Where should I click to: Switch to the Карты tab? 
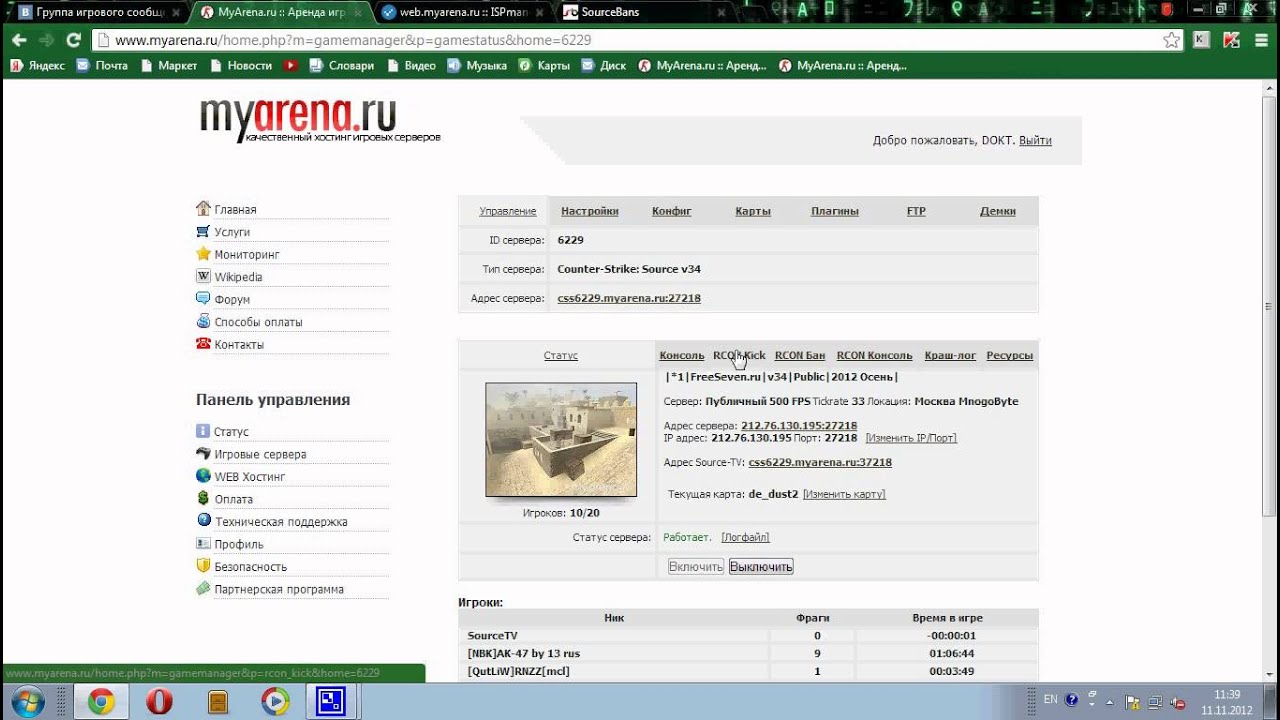(x=753, y=211)
